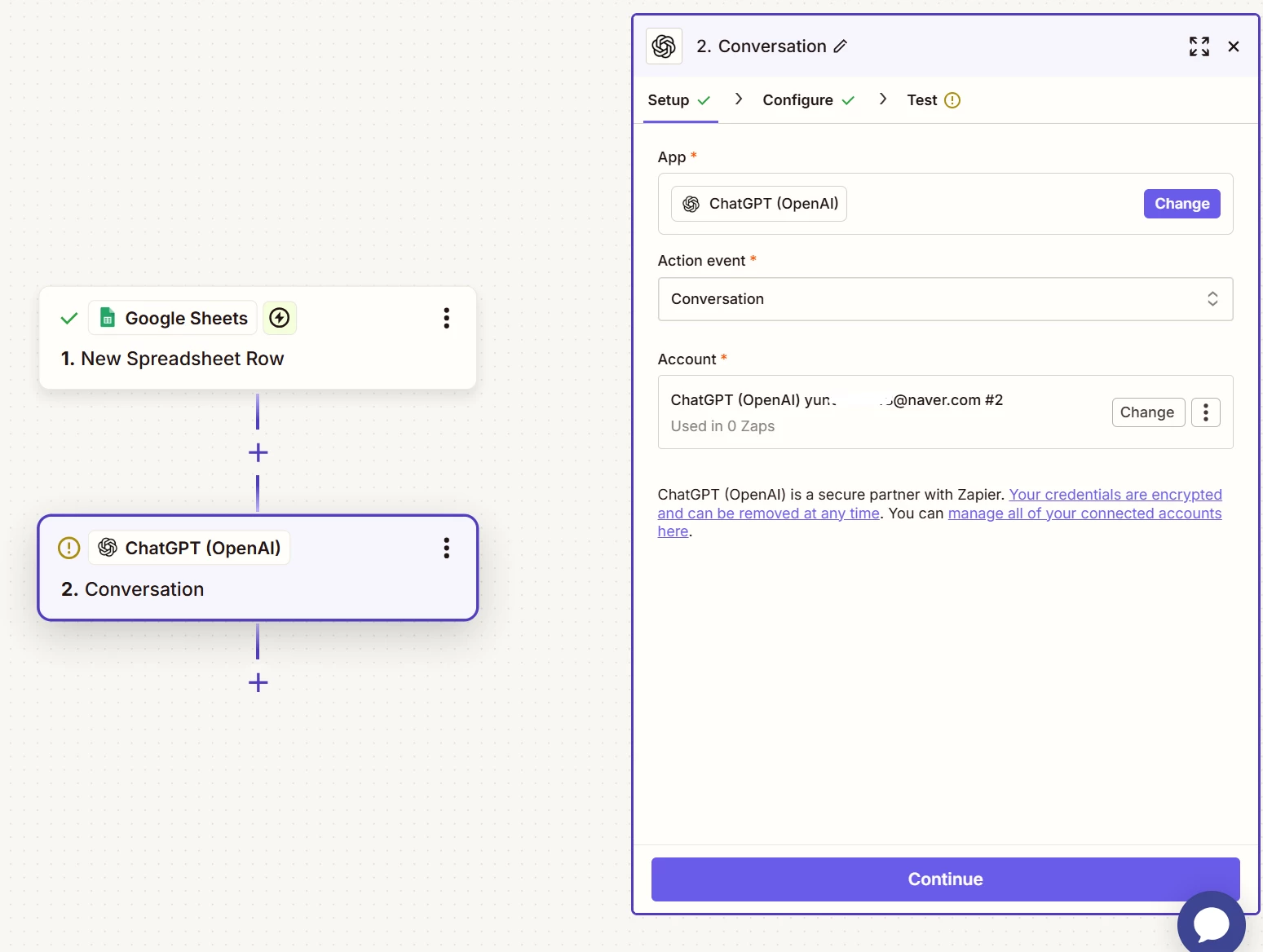Click the Google Sheets app icon

pos(107,318)
